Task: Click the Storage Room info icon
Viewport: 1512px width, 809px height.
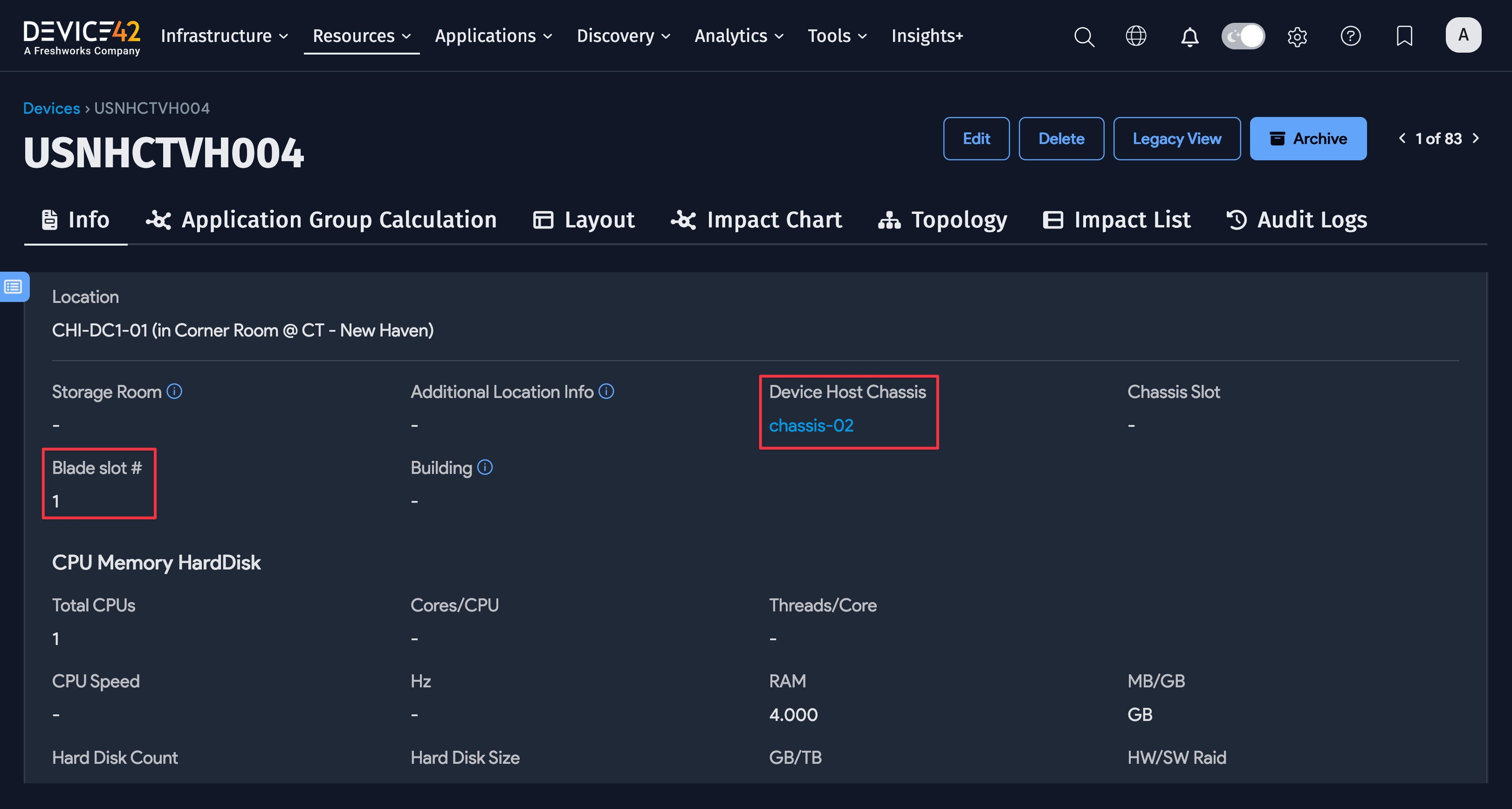Action: point(174,391)
